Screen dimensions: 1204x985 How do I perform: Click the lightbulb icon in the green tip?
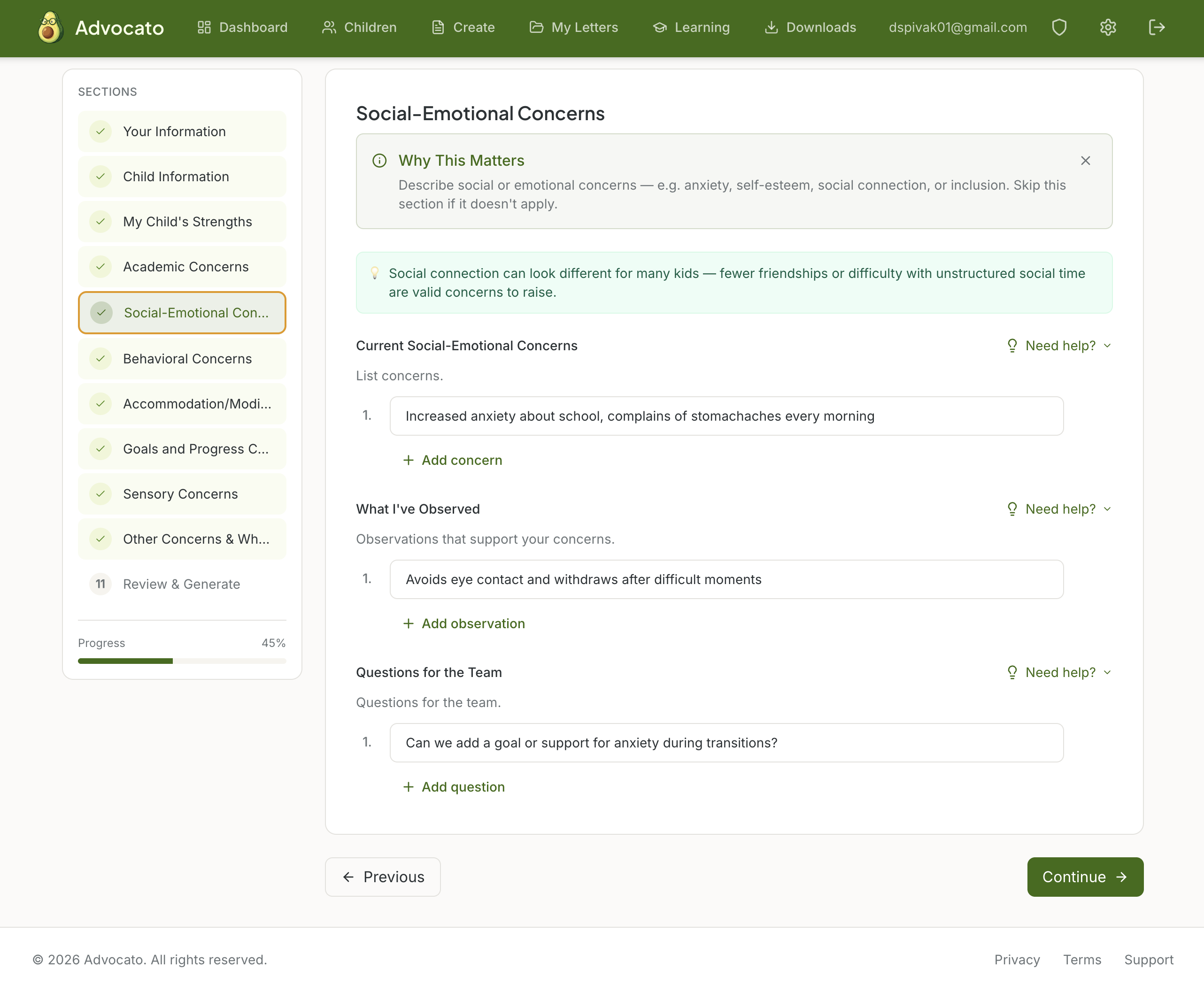click(x=374, y=273)
